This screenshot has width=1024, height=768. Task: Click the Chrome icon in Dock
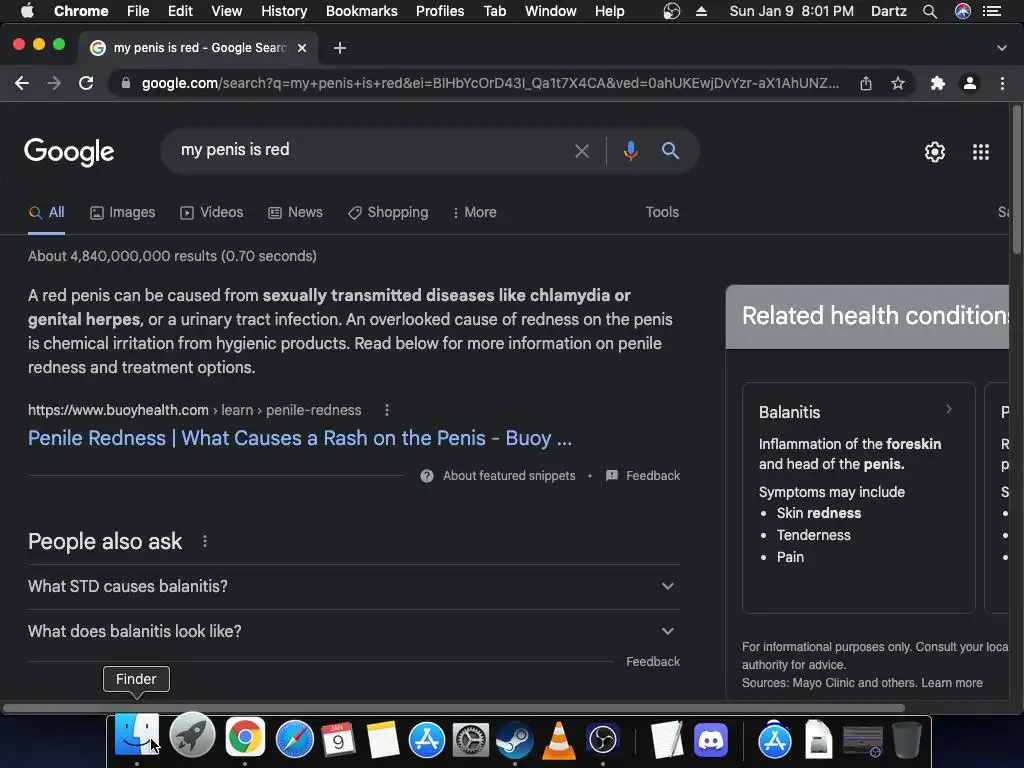(246, 737)
